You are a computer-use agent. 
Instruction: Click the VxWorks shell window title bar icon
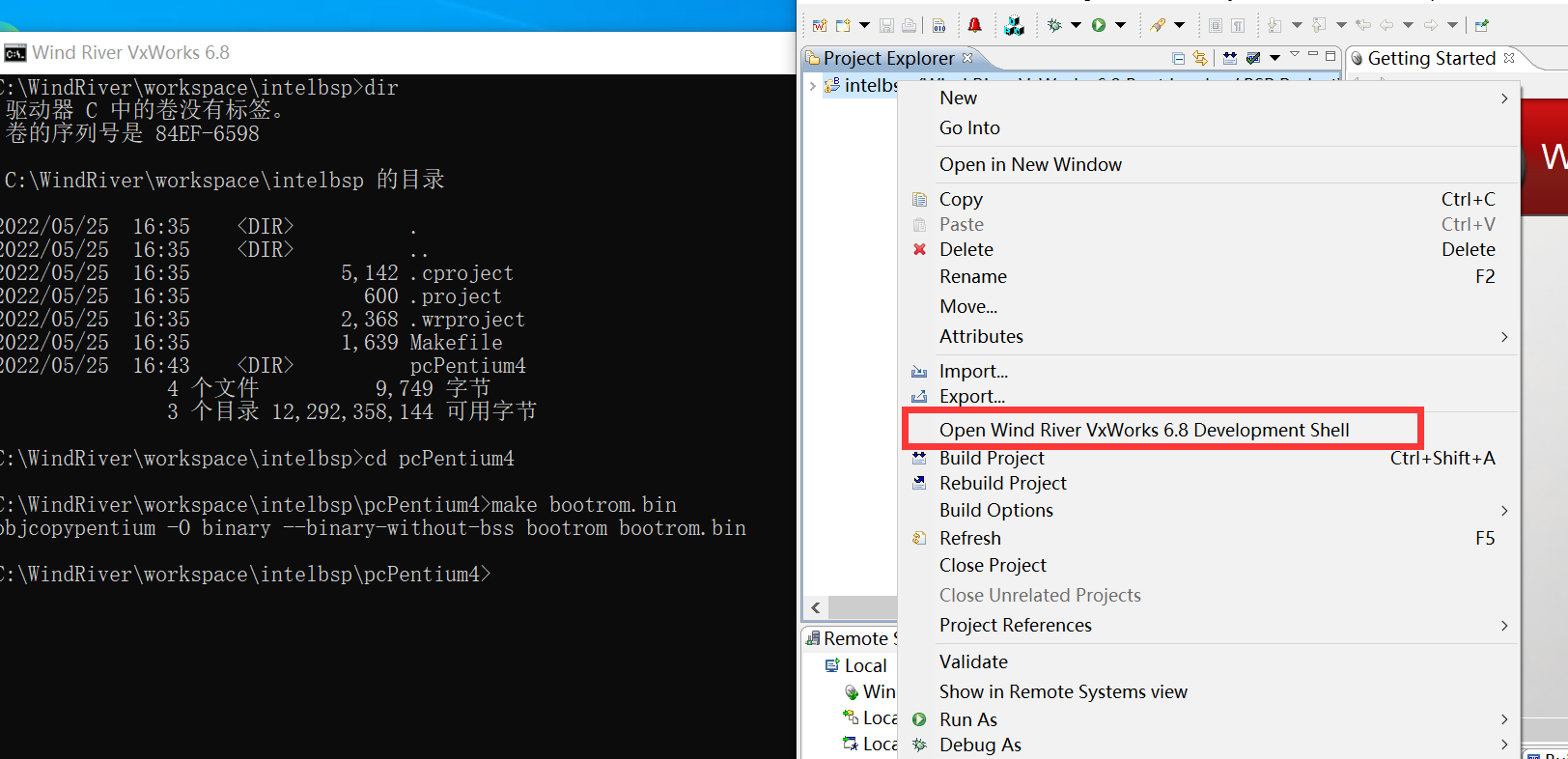coord(14,52)
